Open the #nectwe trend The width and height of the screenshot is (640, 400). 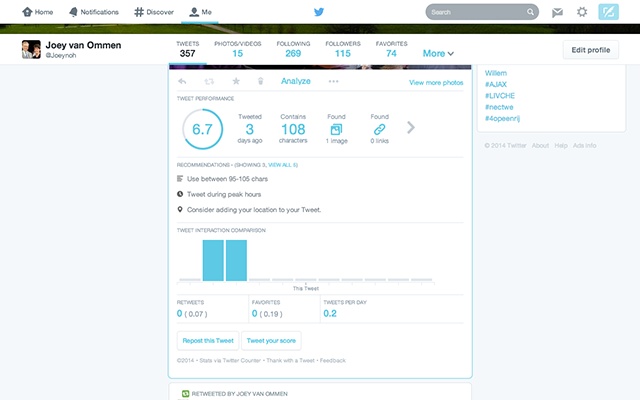[x=499, y=107]
